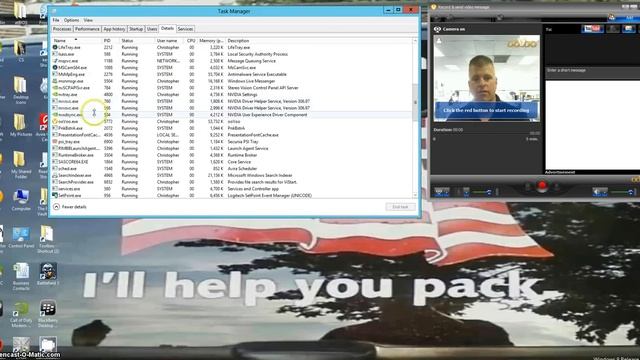Select the lsass.exe process row
640x360 pixels.
click(x=232, y=54)
